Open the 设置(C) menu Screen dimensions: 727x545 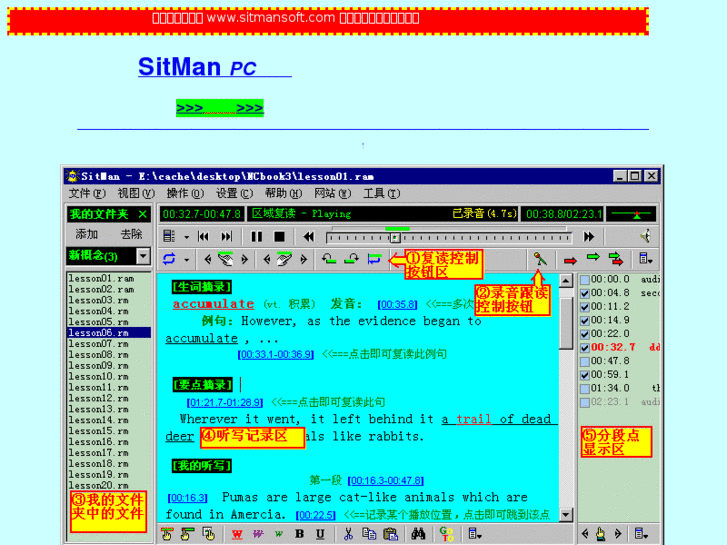click(x=234, y=193)
